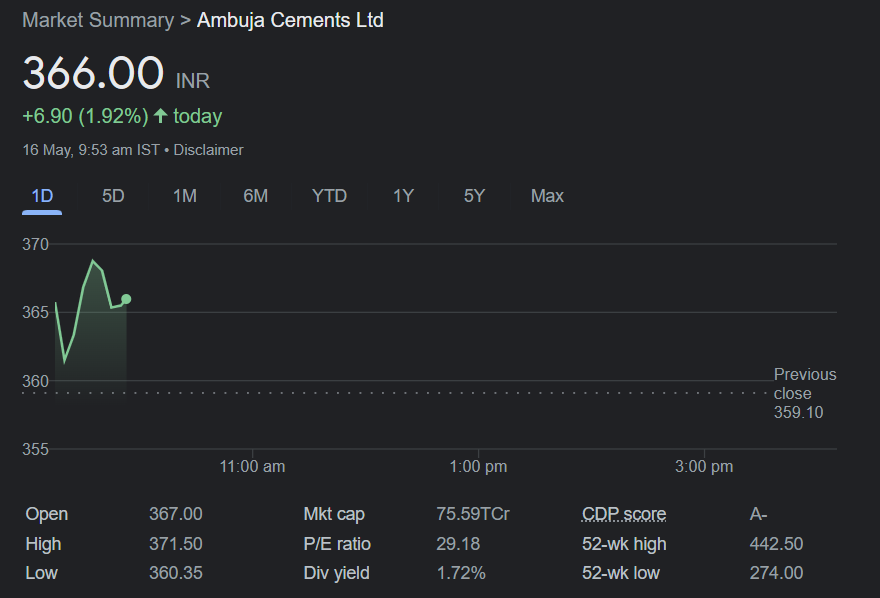
Task: Click the green up arrow beside today
Action: click(x=161, y=116)
